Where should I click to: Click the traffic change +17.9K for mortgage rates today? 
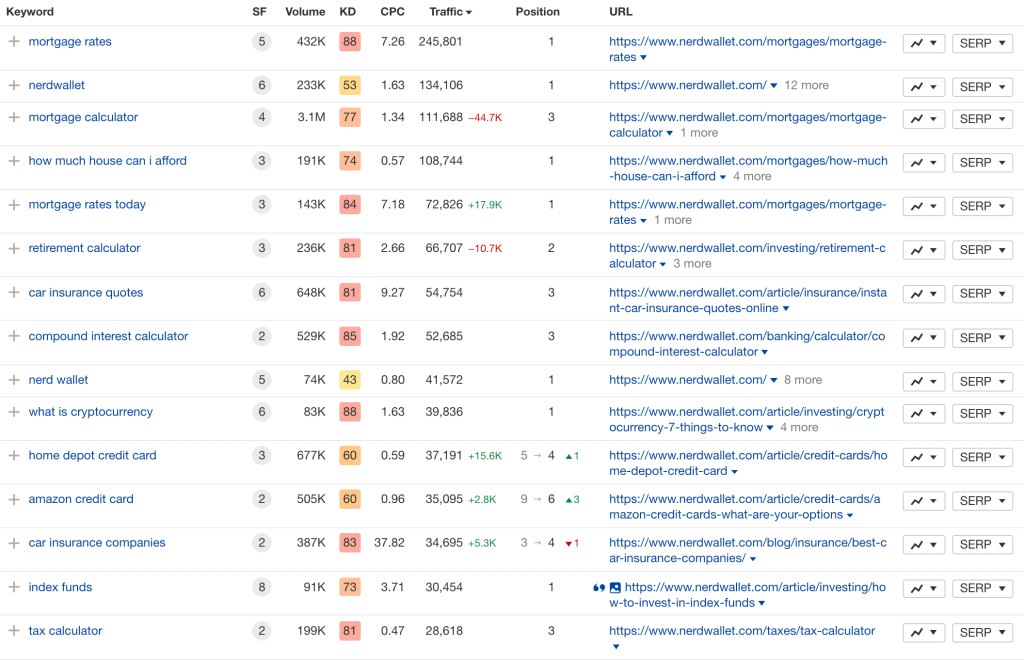click(x=485, y=205)
